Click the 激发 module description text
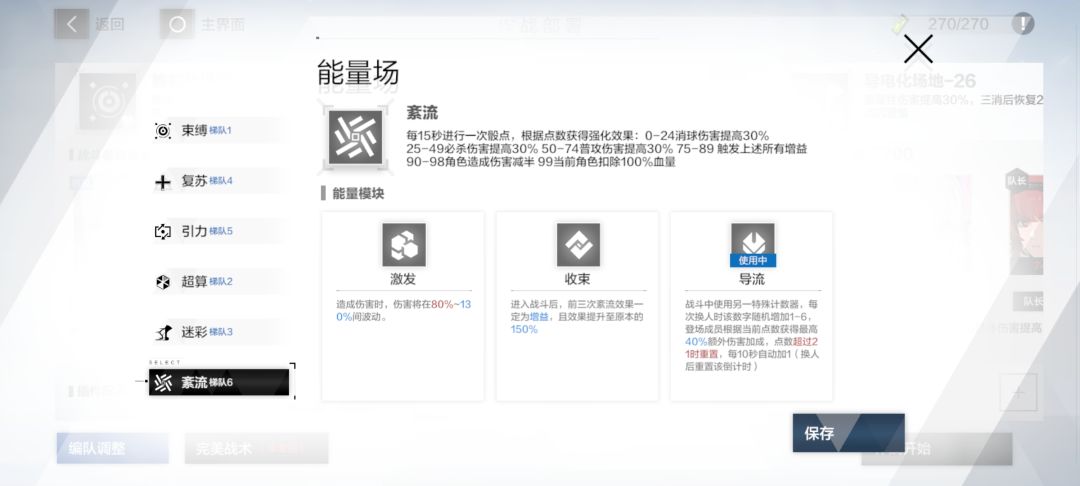Screen dimensions: 1080x486 (x=404, y=310)
